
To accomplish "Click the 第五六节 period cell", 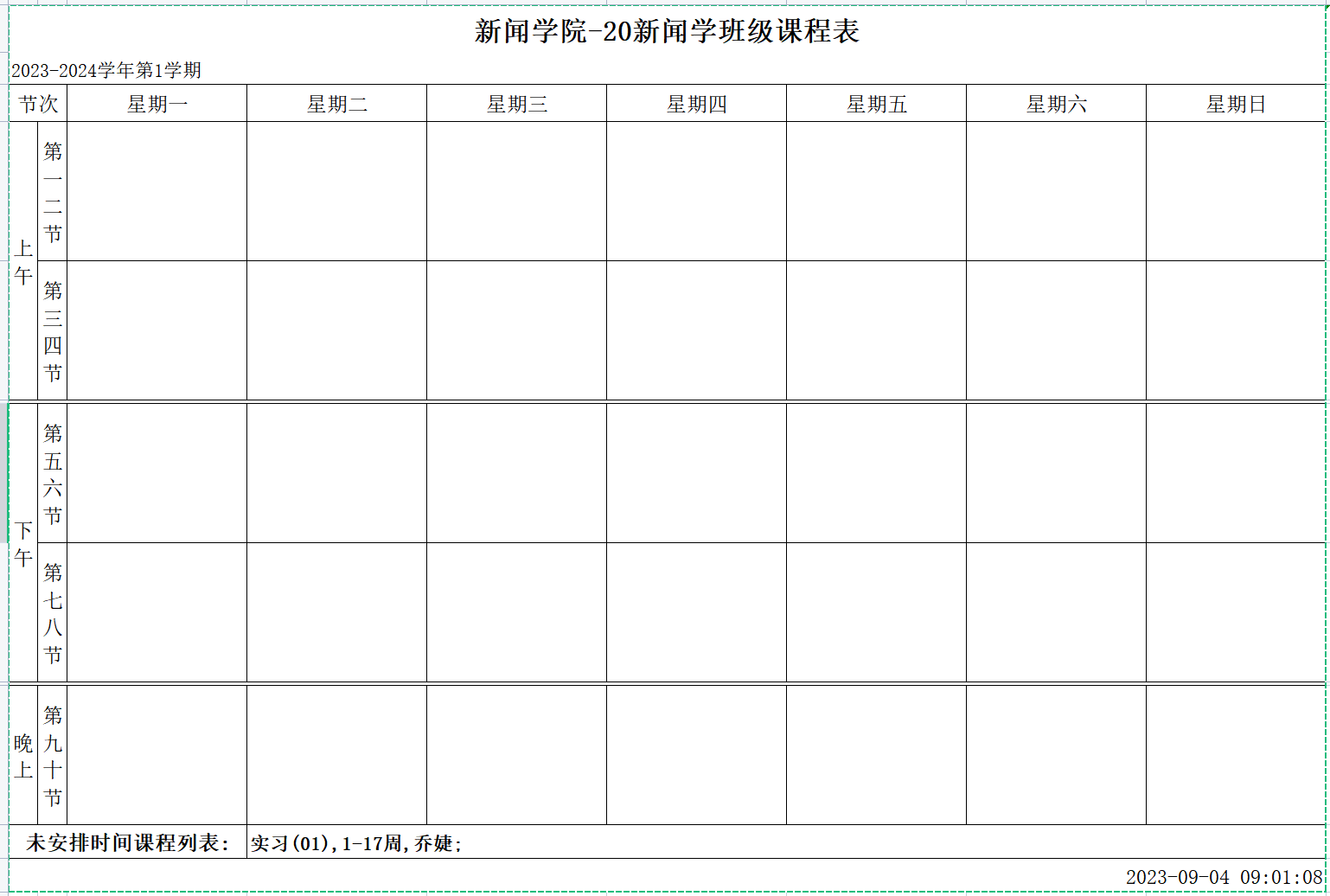I will coord(53,473).
